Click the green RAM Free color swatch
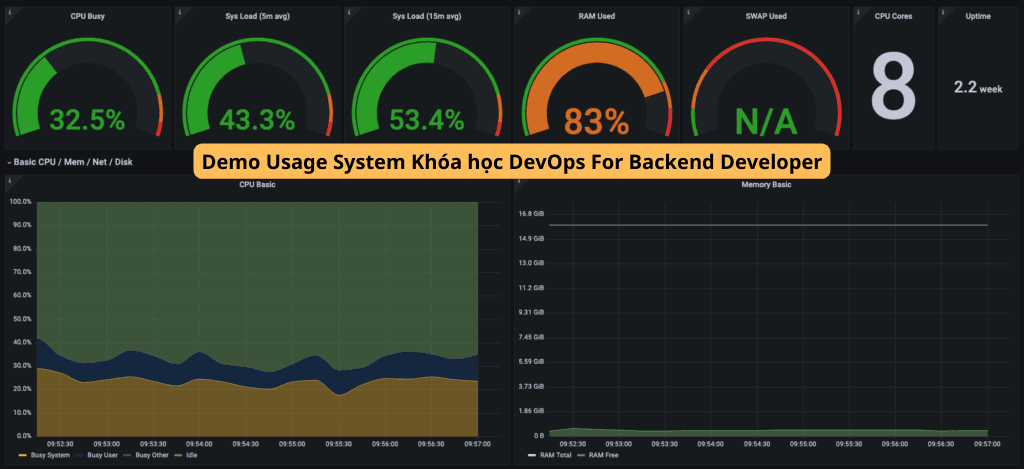 [x=582, y=455]
